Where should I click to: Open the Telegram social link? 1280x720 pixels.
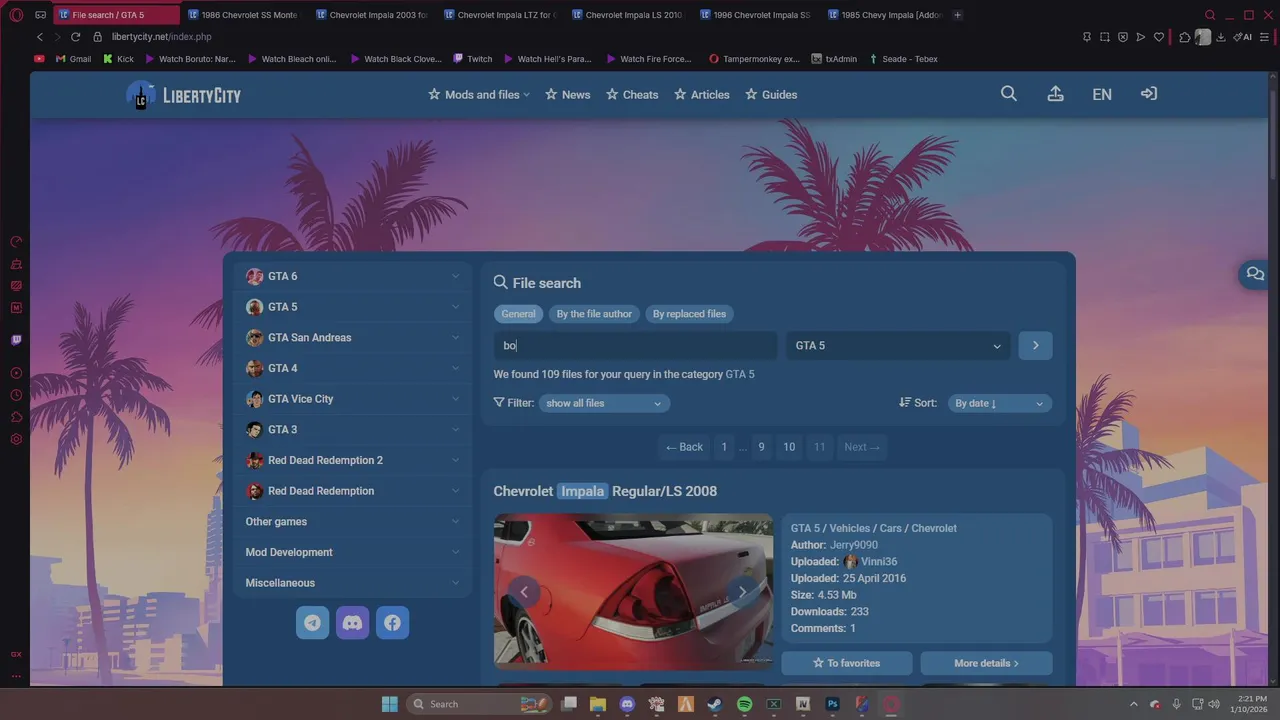click(x=312, y=623)
